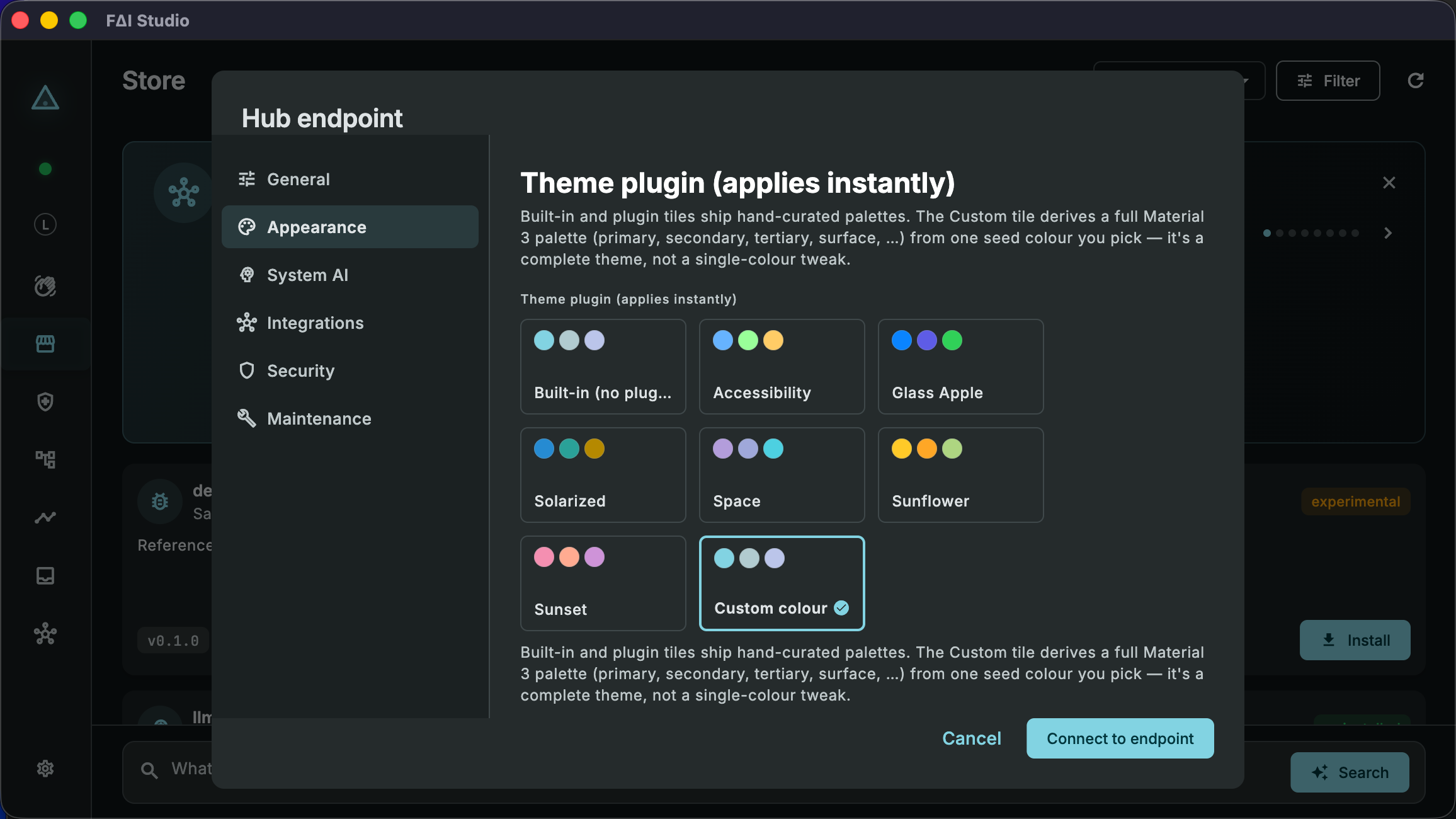This screenshot has width=1456, height=819.
Task: Open the analytics trend line icon
Action: click(45, 517)
